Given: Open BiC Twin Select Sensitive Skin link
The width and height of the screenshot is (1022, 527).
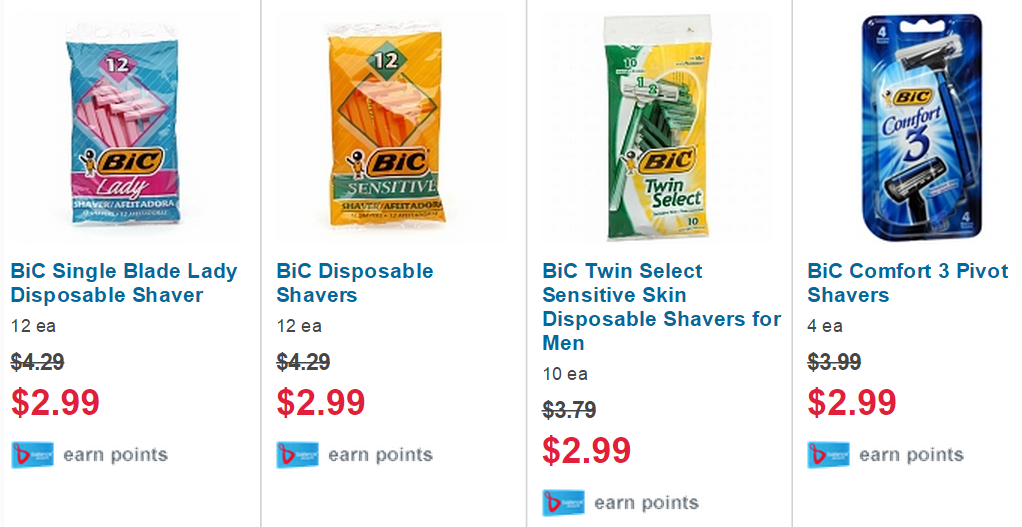Looking at the screenshot, I should 661,307.
